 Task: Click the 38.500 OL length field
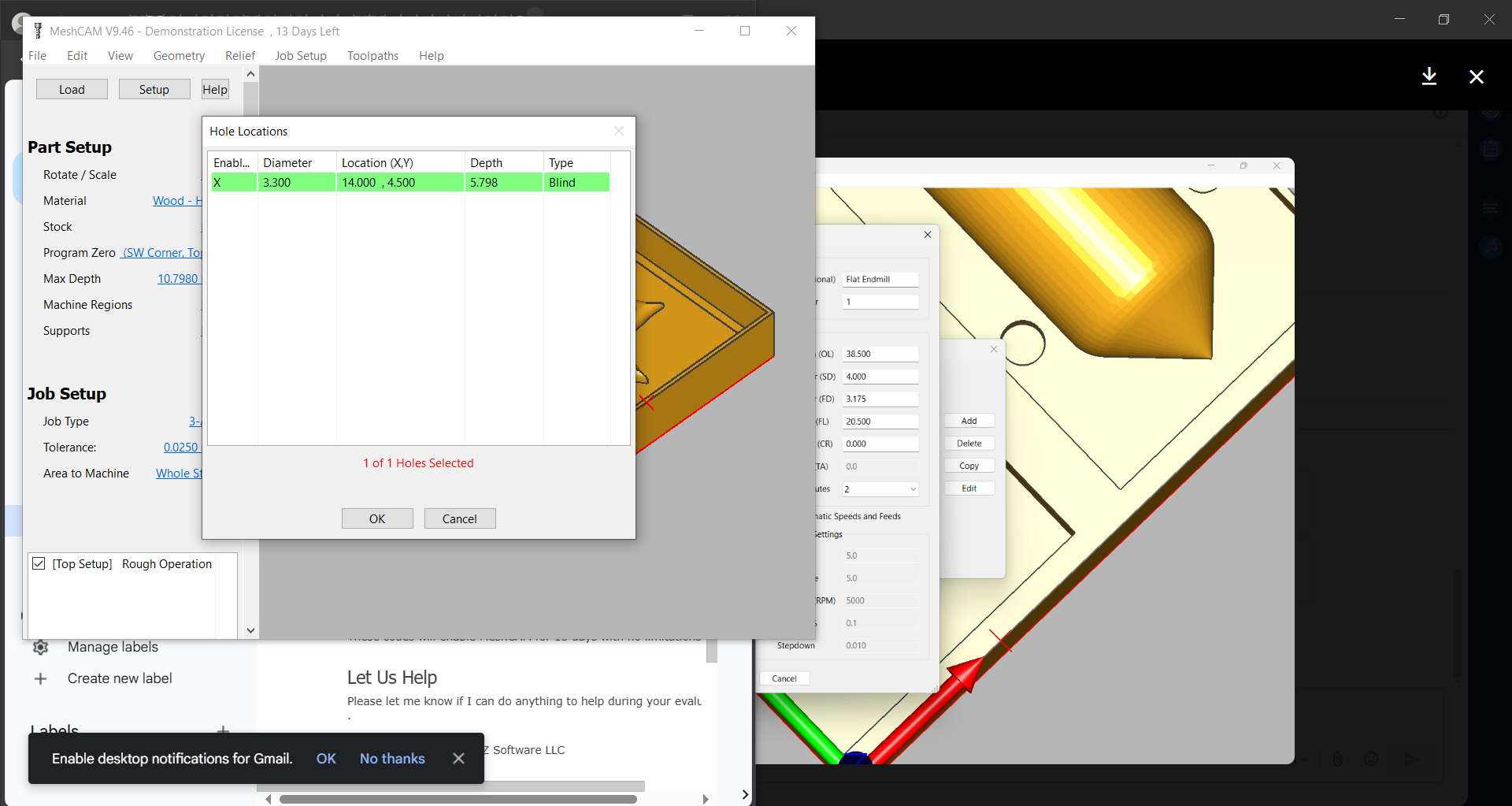tap(880, 354)
